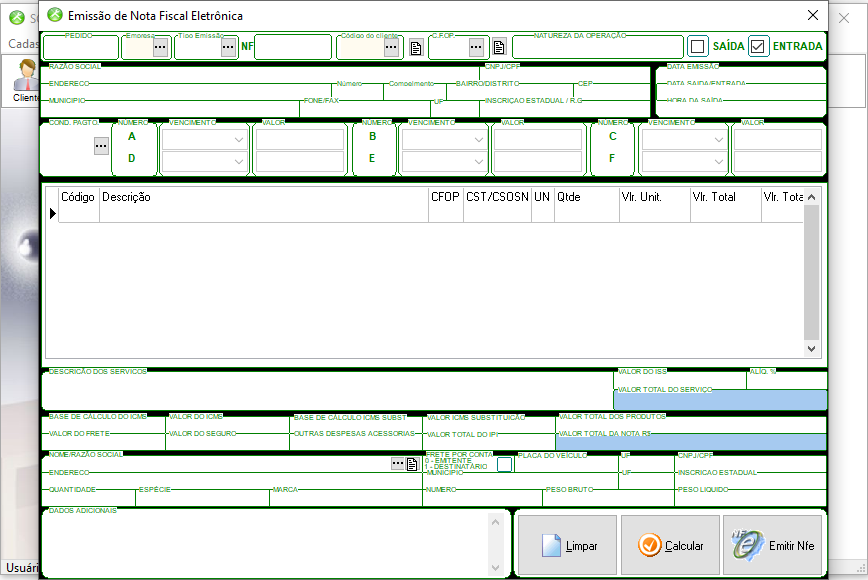This screenshot has width=868, height=580.
Task: Click the document icon next to C.F.O.P.
Action: [x=499, y=47]
